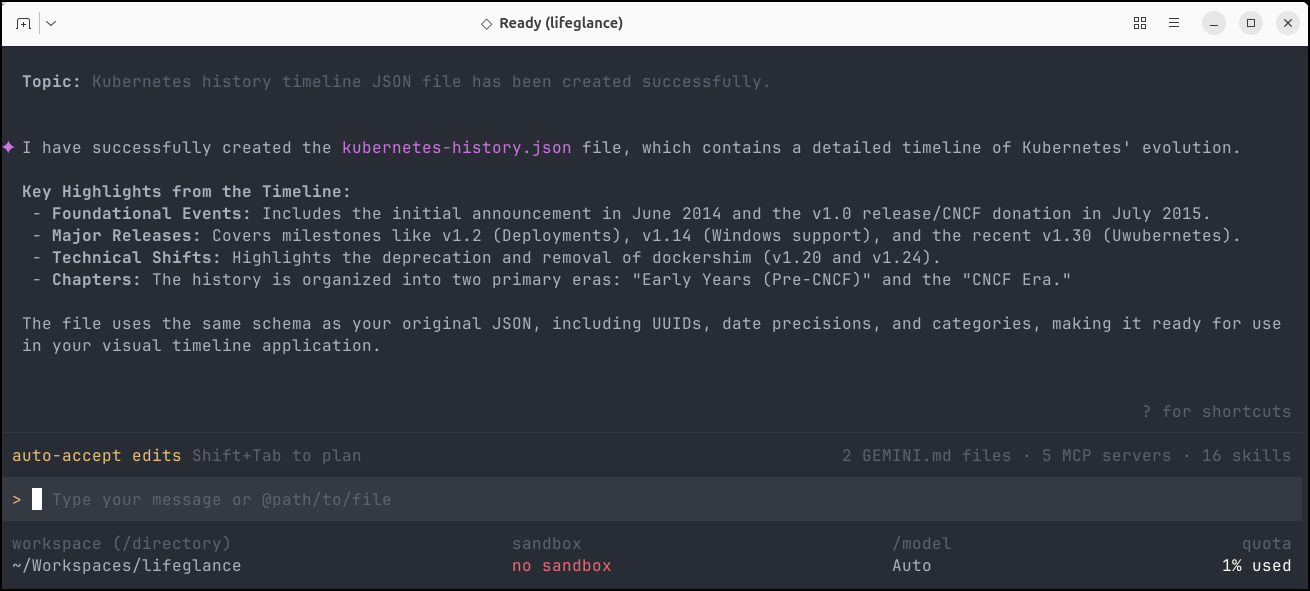This screenshot has height=591, width=1310.
Task: Click the text 'v1.30 (Uwubernetes)'
Action: pyautogui.click(x=1137, y=236)
